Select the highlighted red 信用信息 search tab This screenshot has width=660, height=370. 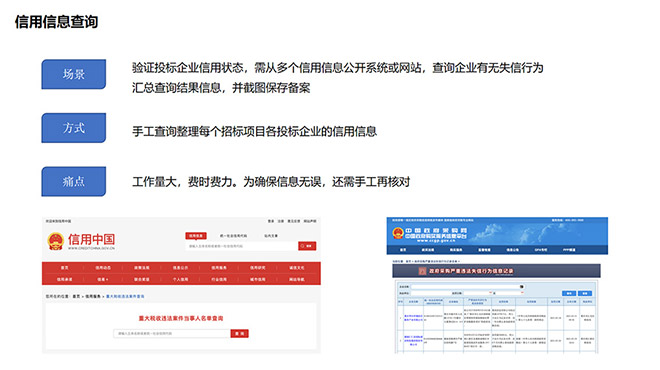pos(196,236)
